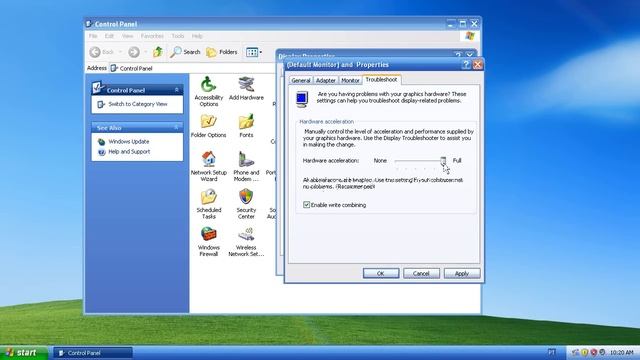Viewport: 640px width, 360px height.
Task: Open the Edit menu
Action: click(109, 36)
